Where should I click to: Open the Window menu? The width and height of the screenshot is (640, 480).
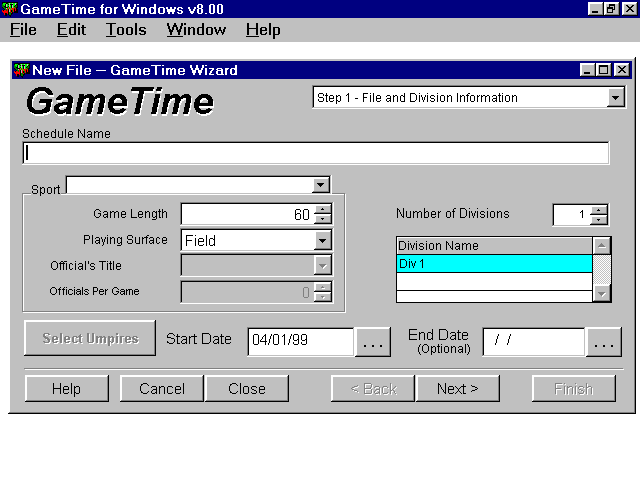pos(196,30)
